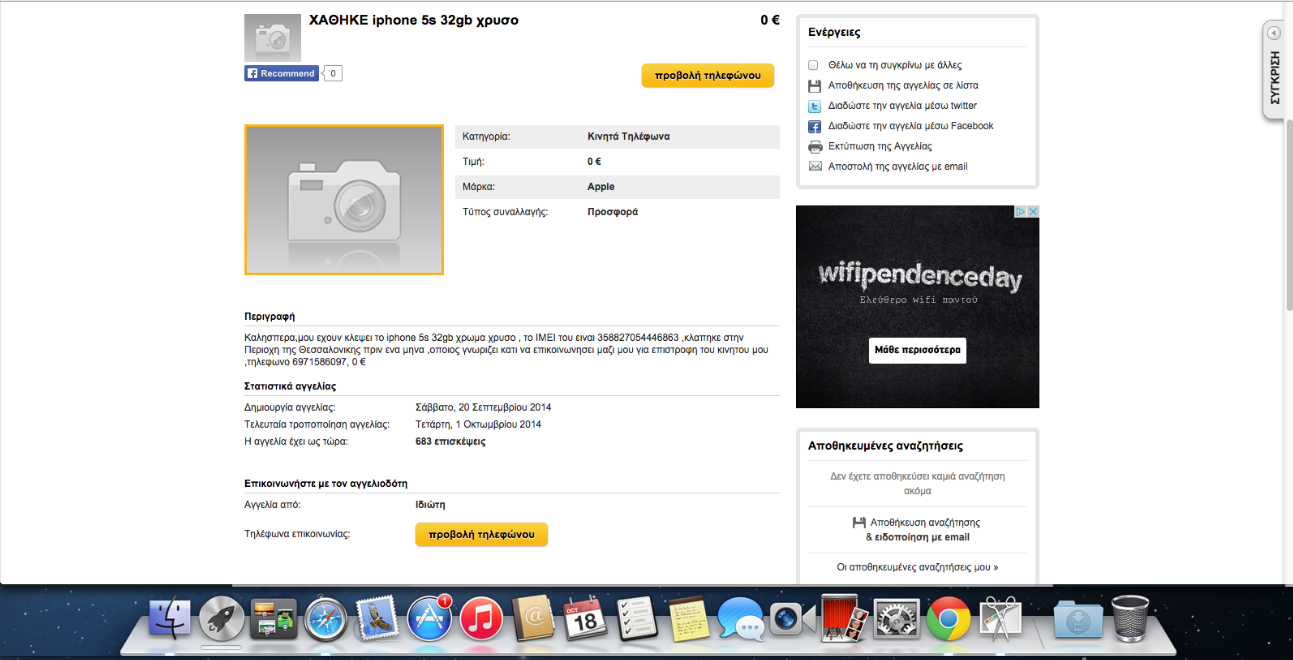Image resolution: width=1293 pixels, height=660 pixels.
Task: Click 'Μάθε περισσότερα' on the ad
Action: point(917,350)
